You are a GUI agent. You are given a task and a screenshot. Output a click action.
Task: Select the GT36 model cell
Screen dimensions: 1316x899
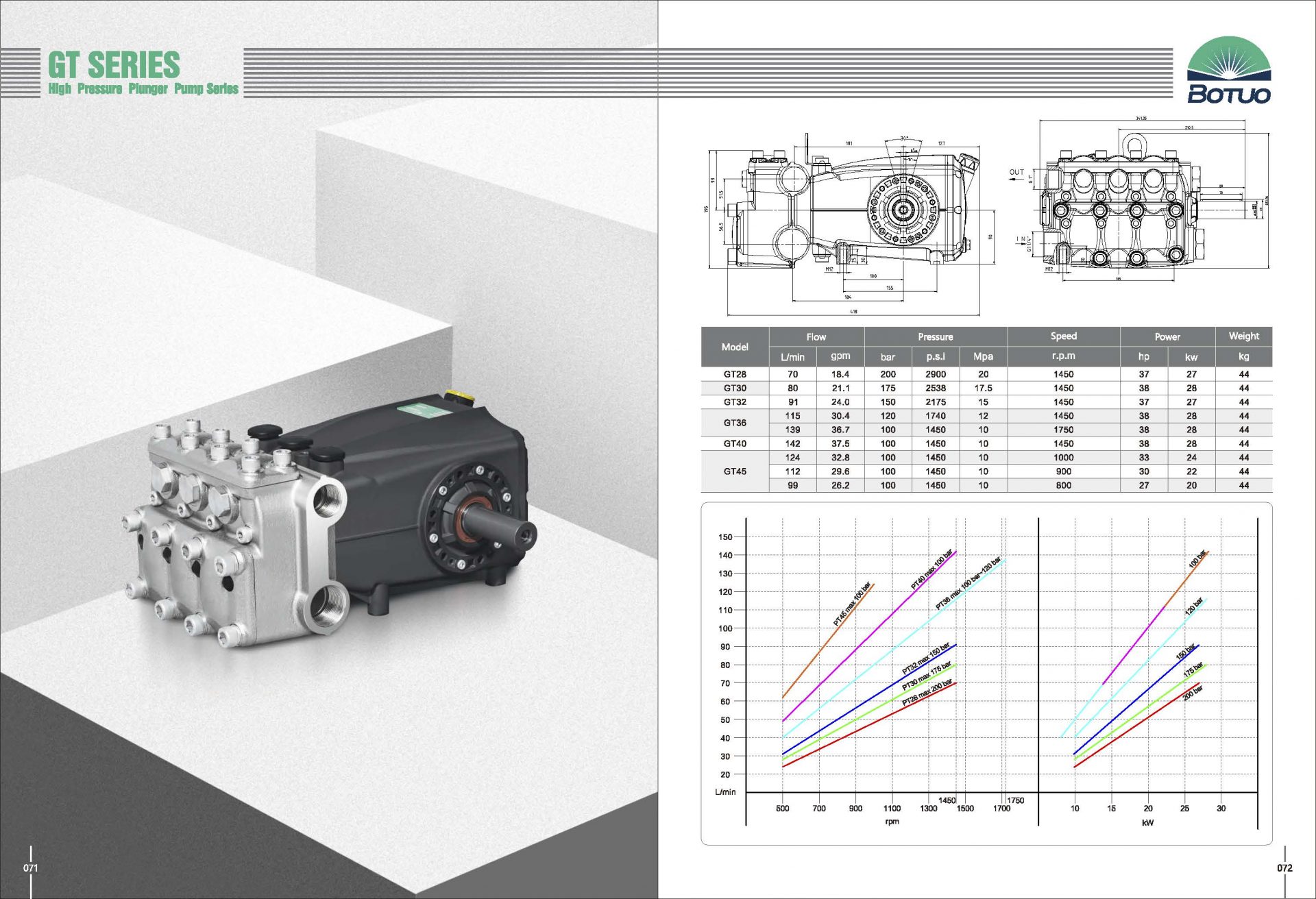click(735, 423)
